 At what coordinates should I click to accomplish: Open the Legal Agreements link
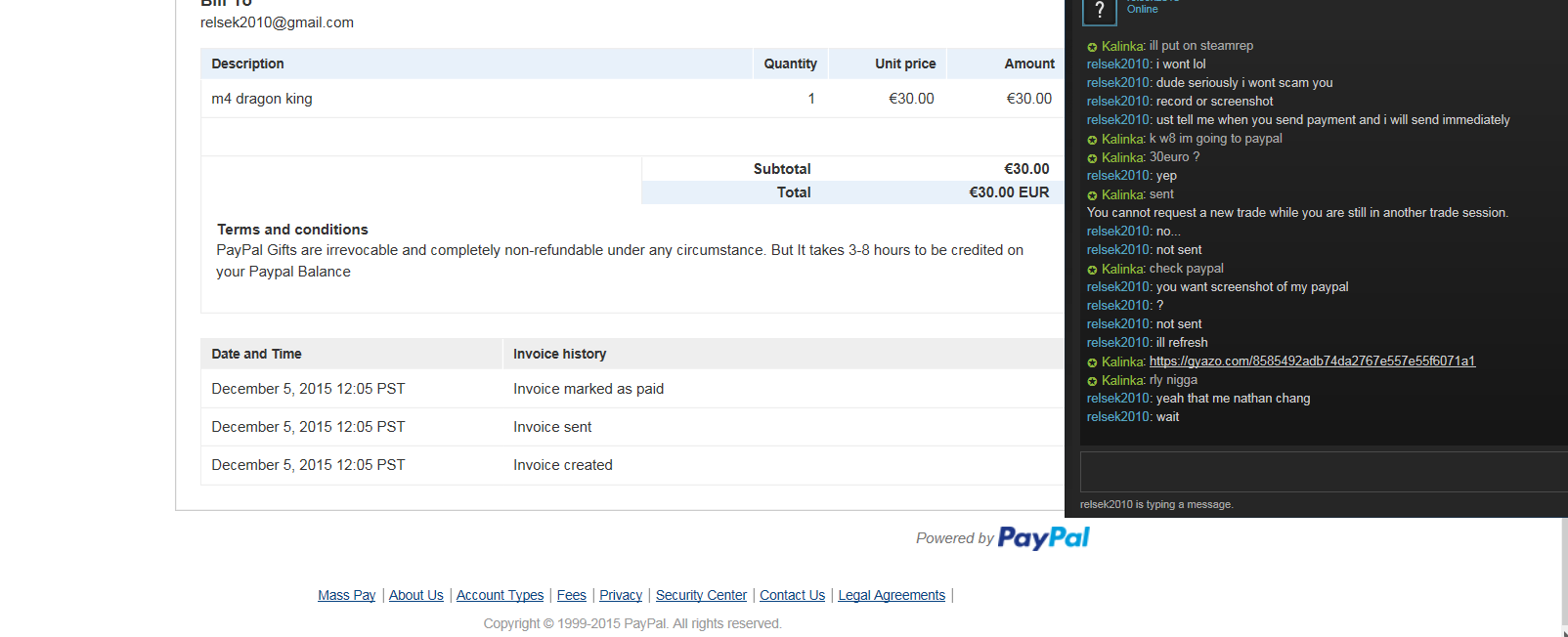click(892, 595)
